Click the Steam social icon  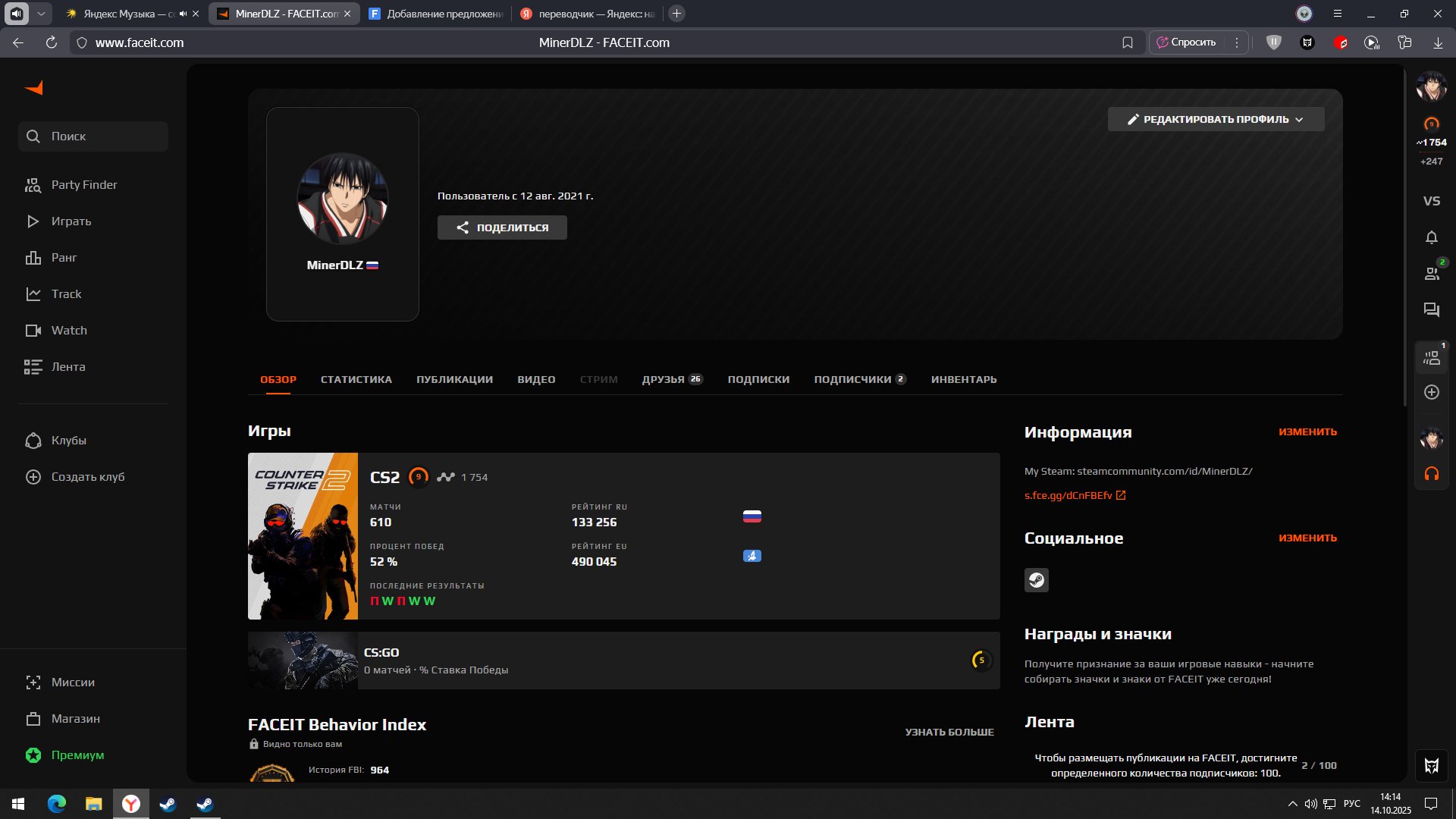tap(1036, 581)
